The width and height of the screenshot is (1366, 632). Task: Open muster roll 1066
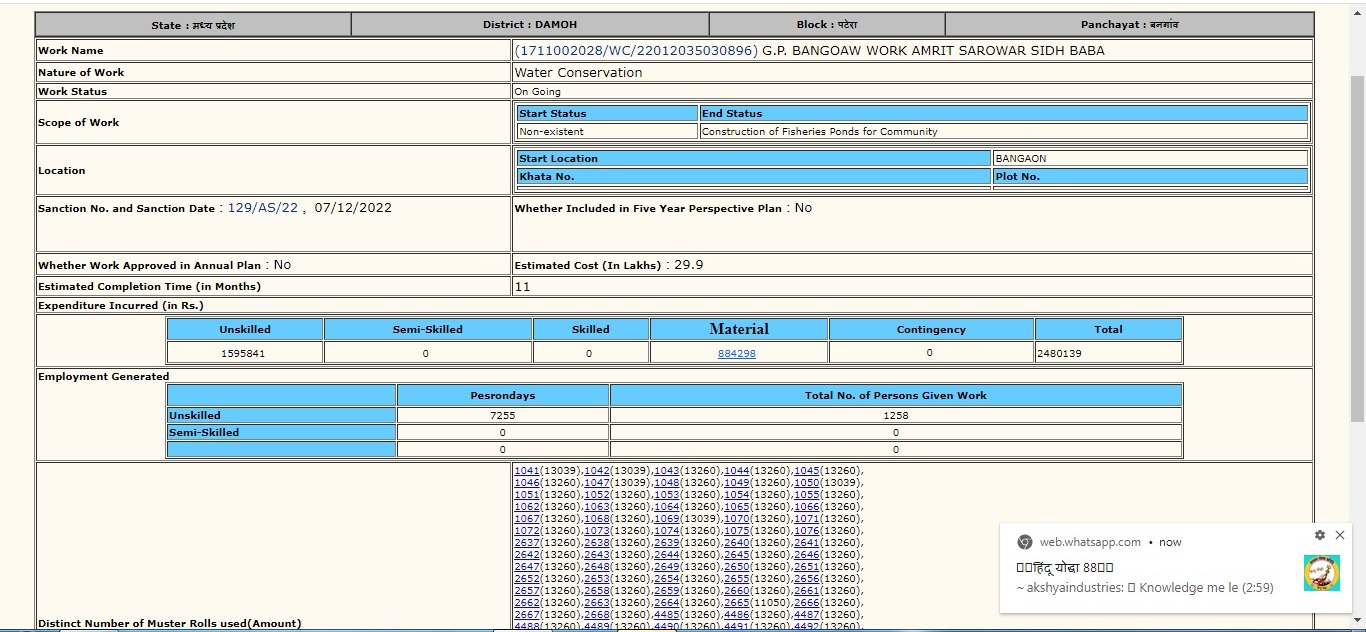tap(807, 507)
